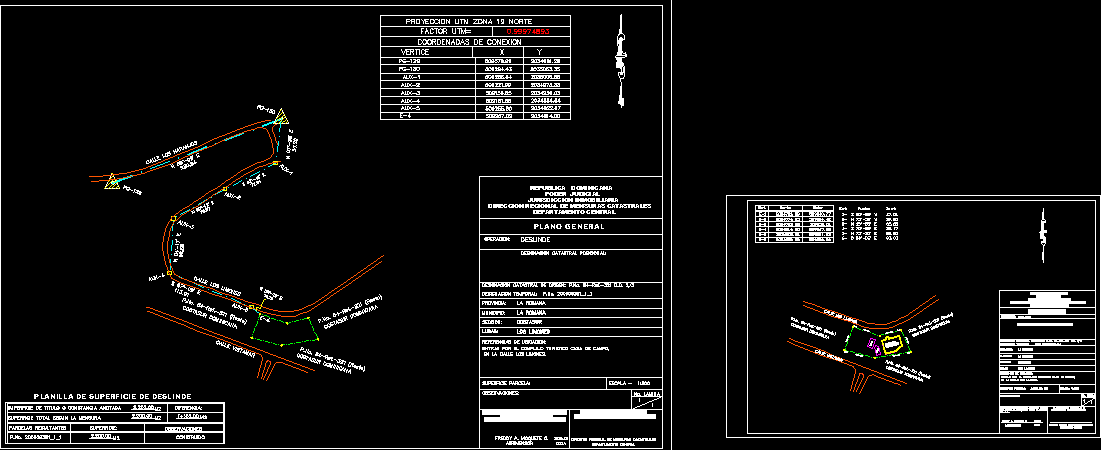Screen dimensions: 1101x450
Task: Select the 'PLANILLA DE SUPERFICIE DE DESLINDE' heading
Action: (112, 397)
